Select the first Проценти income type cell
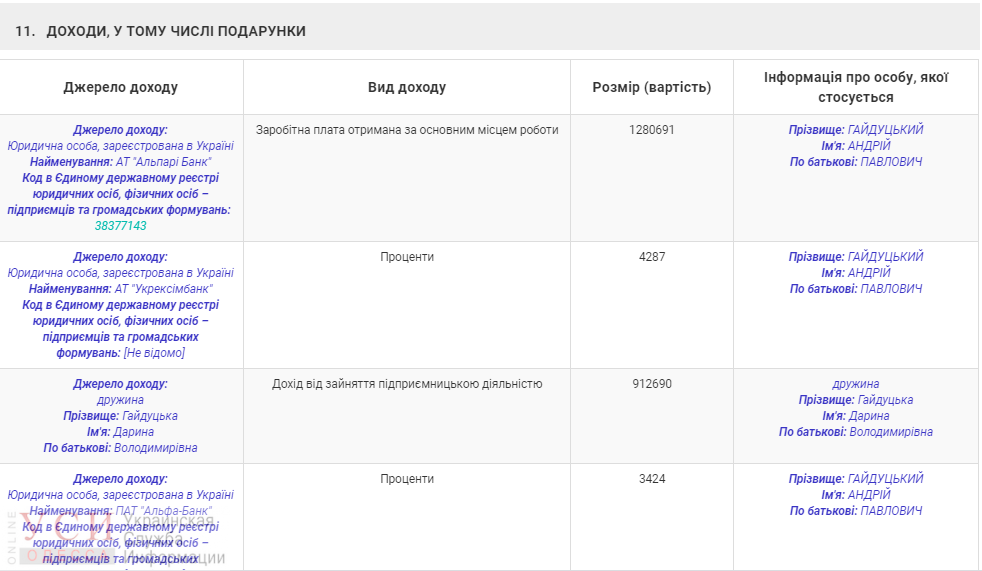This screenshot has height=571, width=982. tap(406, 257)
